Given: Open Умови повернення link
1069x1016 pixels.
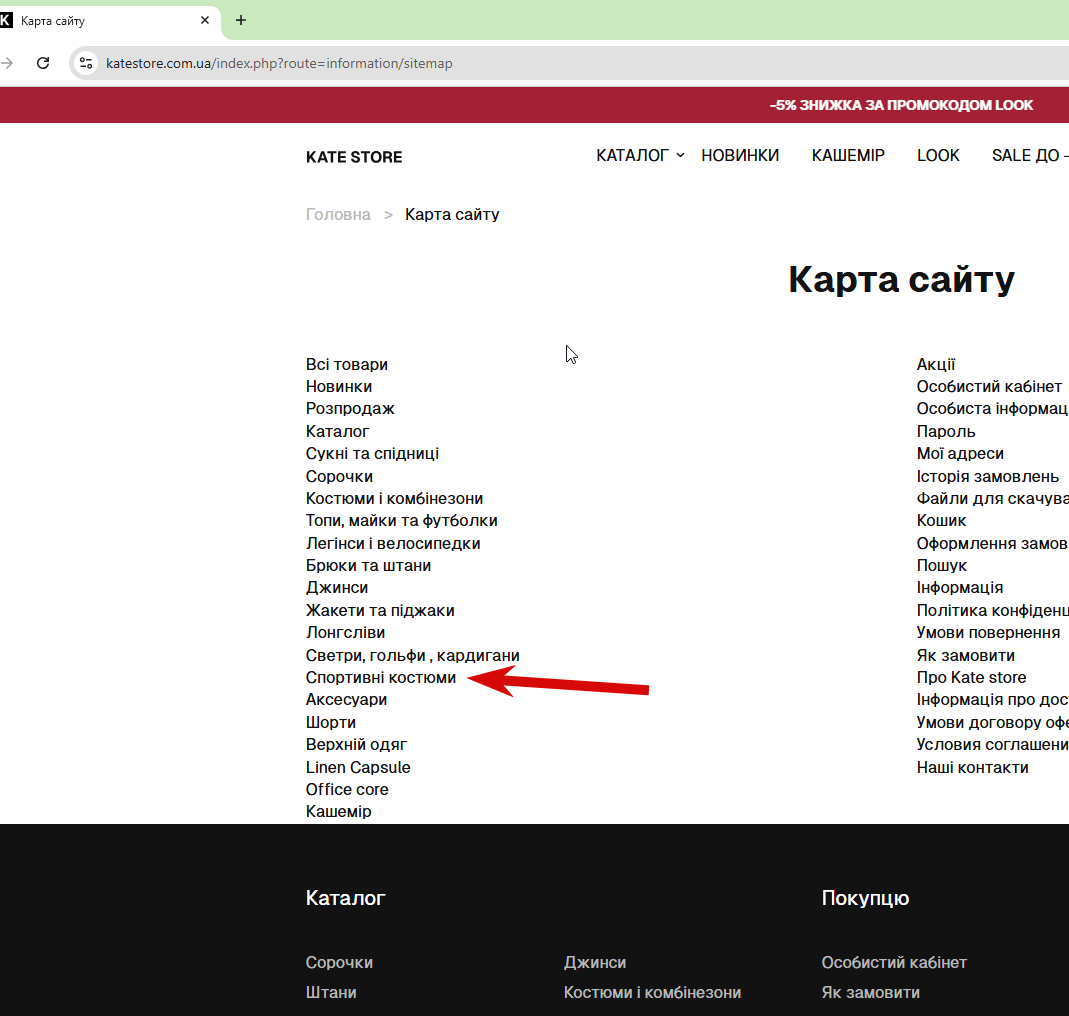Looking at the screenshot, I should (x=988, y=633).
